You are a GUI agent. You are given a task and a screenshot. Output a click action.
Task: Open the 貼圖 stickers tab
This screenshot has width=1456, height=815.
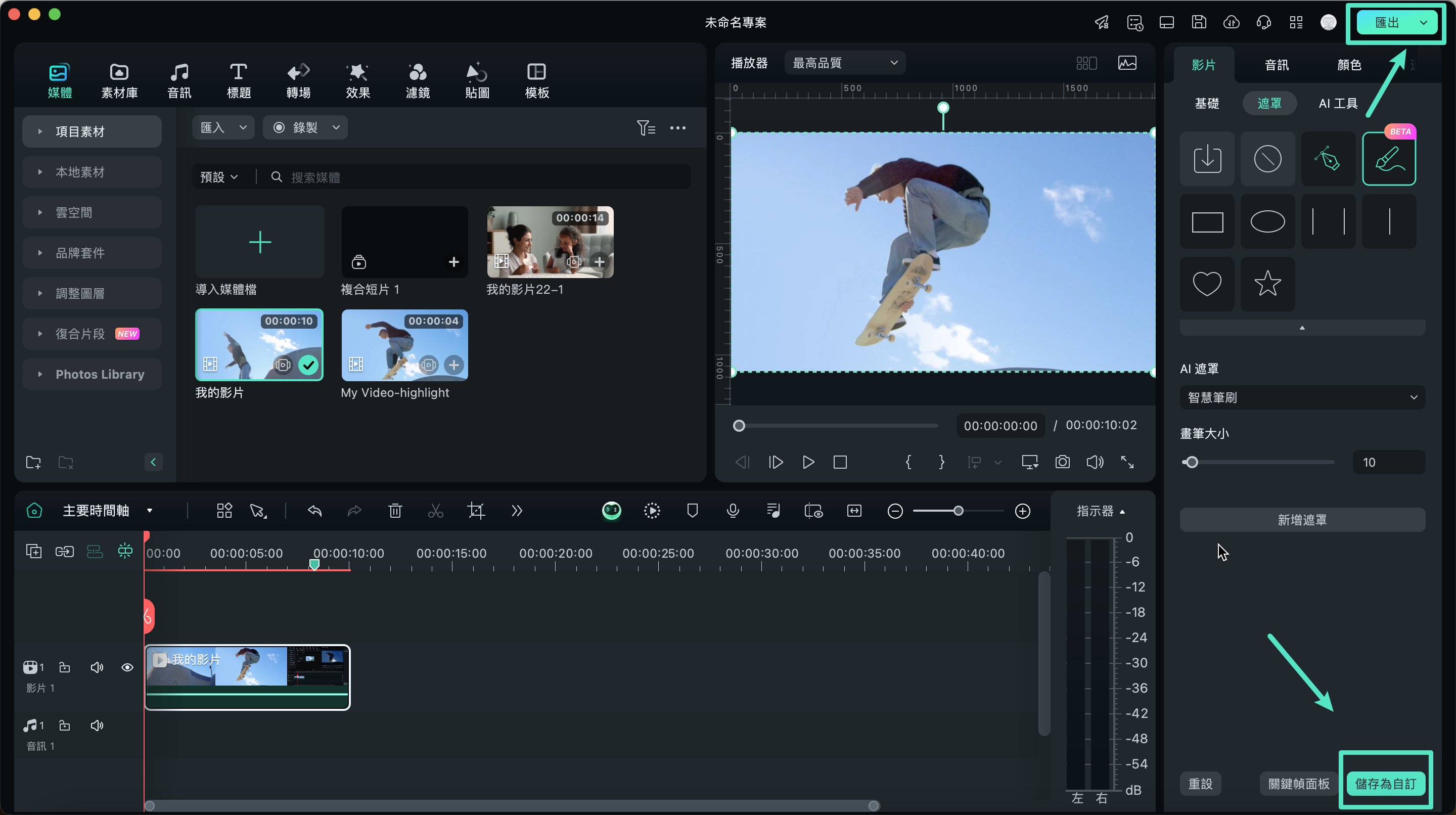click(477, 80)
